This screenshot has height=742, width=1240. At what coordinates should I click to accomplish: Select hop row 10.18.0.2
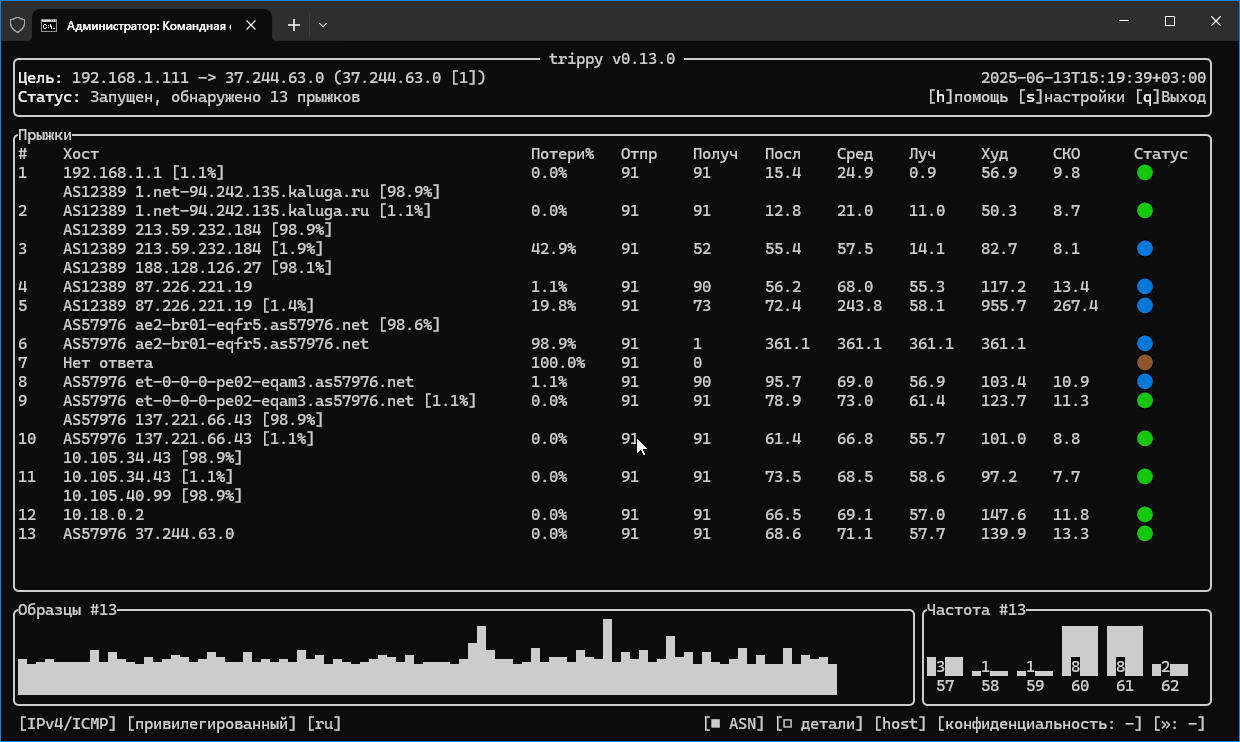612,515
